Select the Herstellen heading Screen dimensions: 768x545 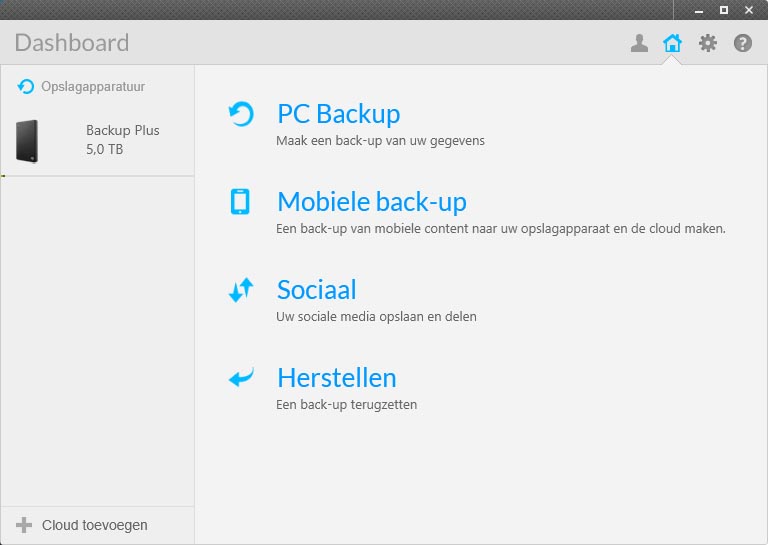(x=336, y=378)
